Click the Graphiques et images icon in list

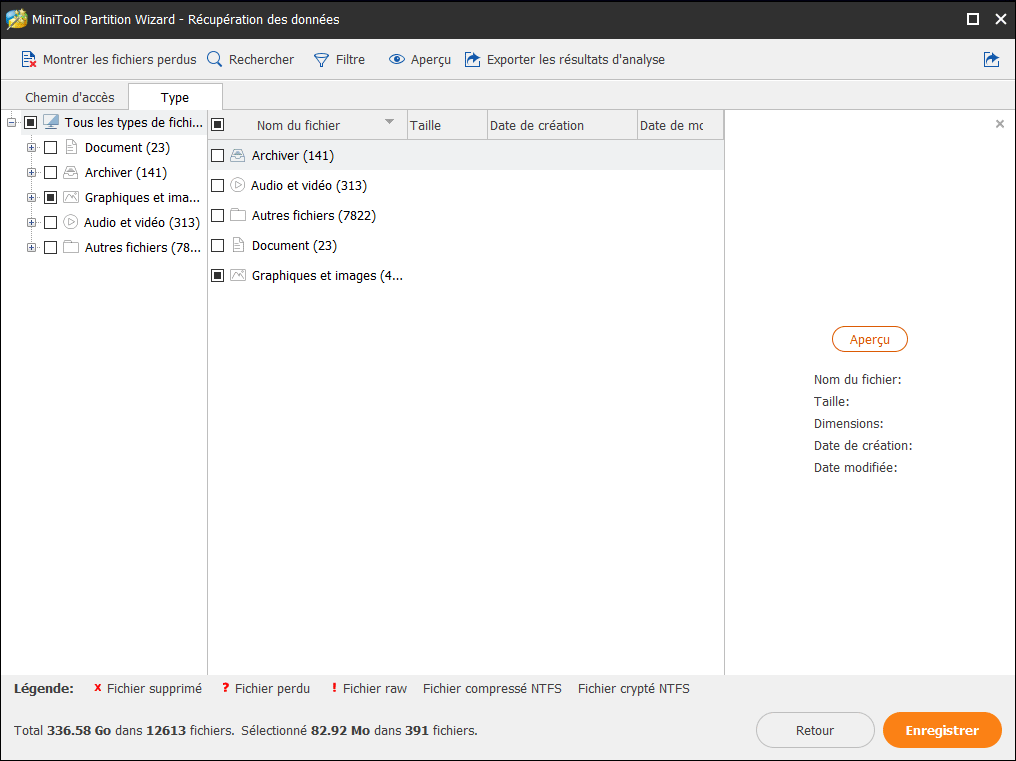238,275
